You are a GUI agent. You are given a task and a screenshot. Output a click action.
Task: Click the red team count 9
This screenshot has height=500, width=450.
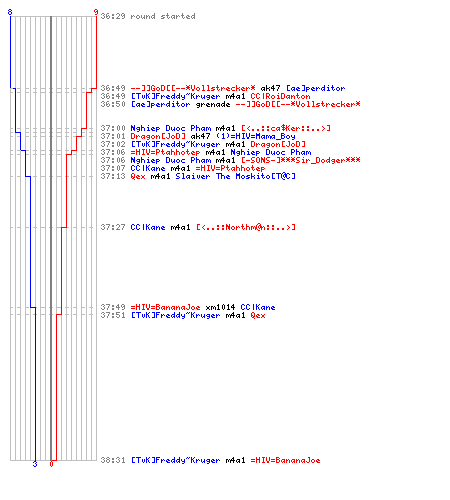(x=96, y=12)
